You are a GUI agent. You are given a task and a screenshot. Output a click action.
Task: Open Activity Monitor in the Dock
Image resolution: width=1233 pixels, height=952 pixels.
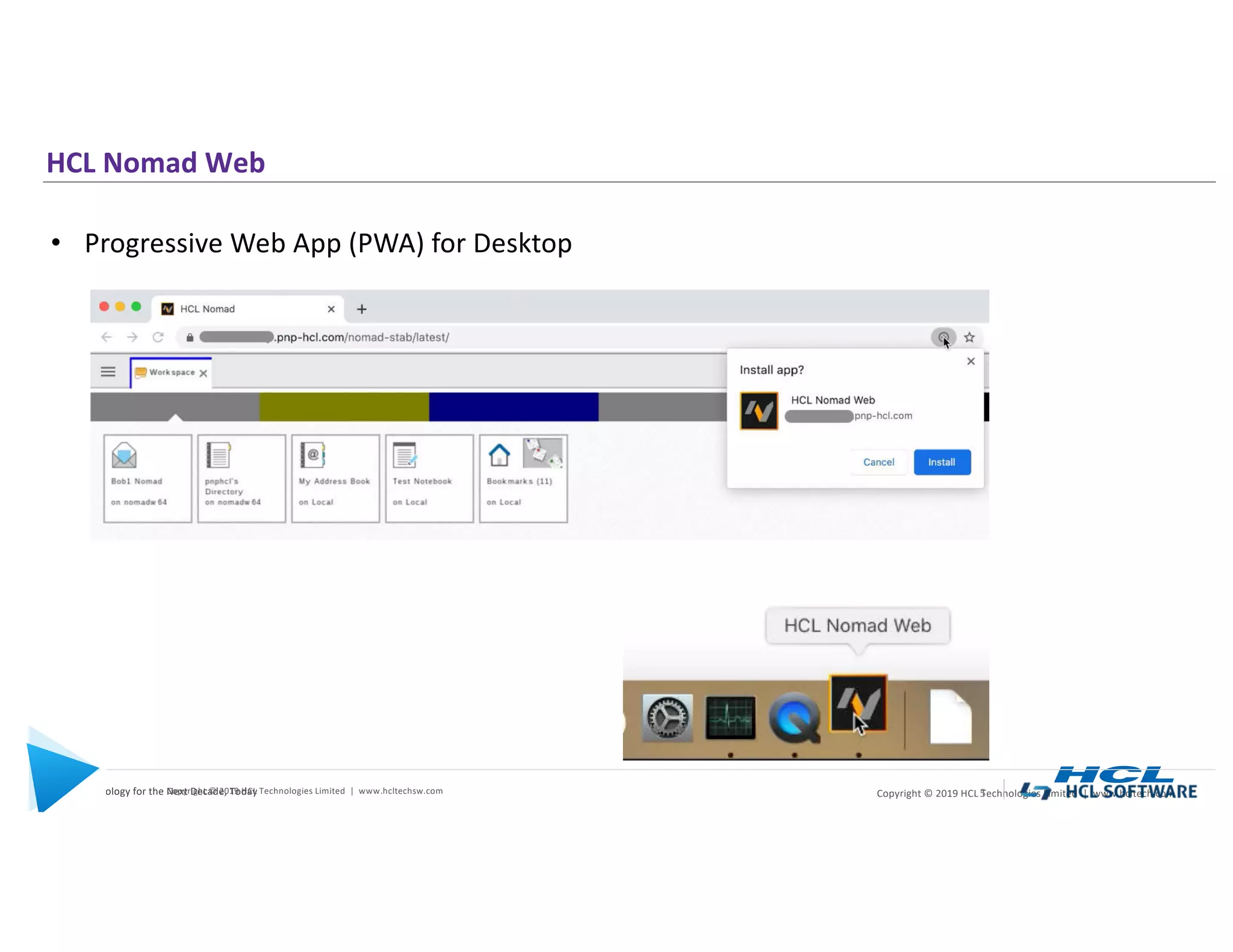pos(730,717)
